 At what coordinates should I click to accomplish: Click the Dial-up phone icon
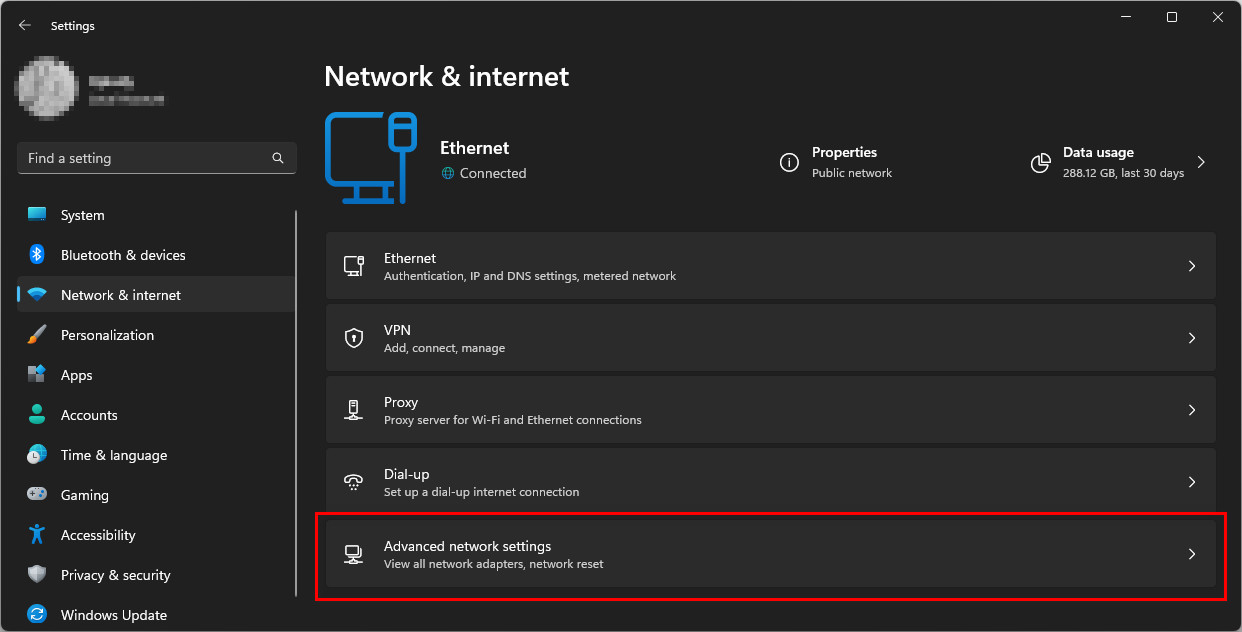coord(354,482)
